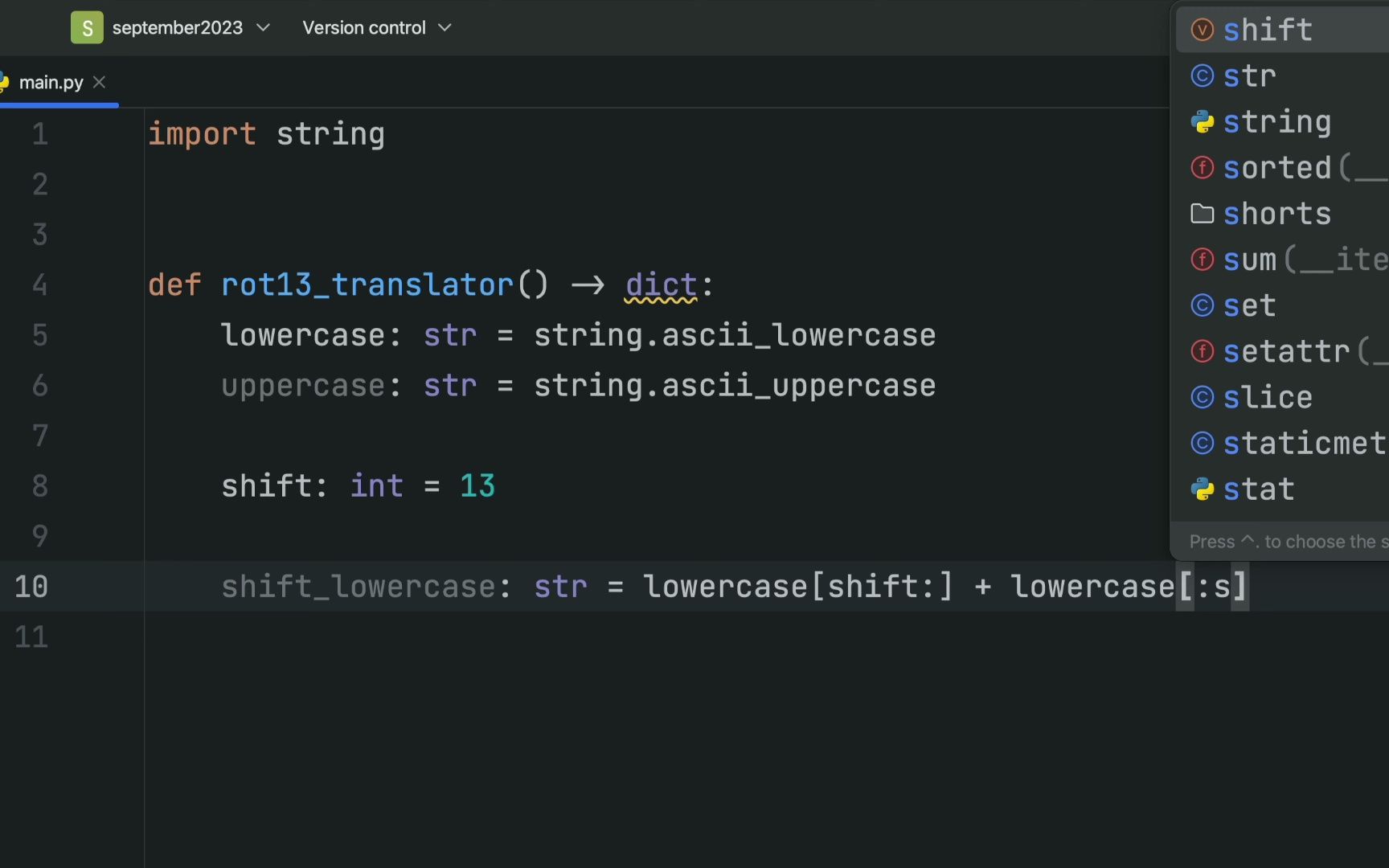
Task: Click the underlined 'dict' return type
Action: coord(662,285)
